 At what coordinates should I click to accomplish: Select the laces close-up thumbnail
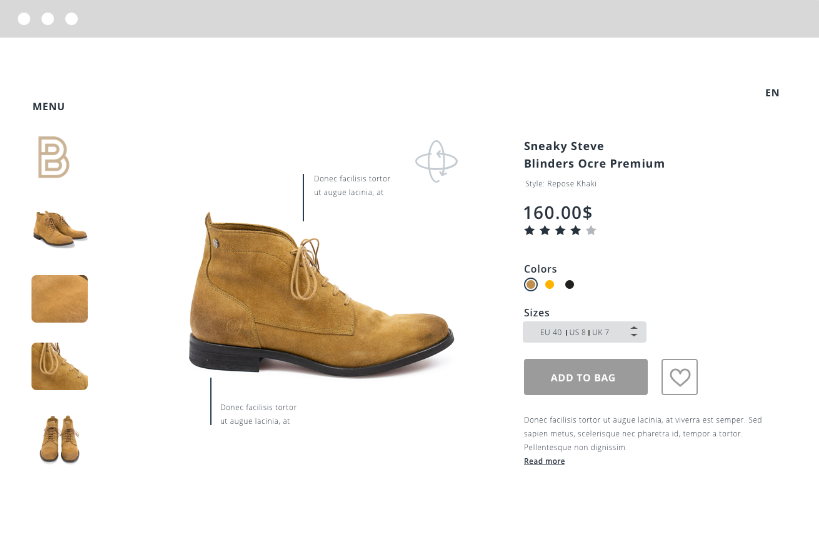60,366
